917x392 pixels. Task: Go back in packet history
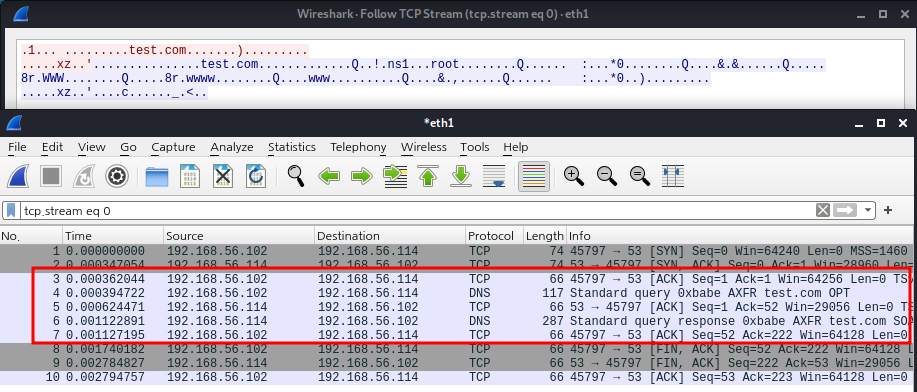[329, 176]
